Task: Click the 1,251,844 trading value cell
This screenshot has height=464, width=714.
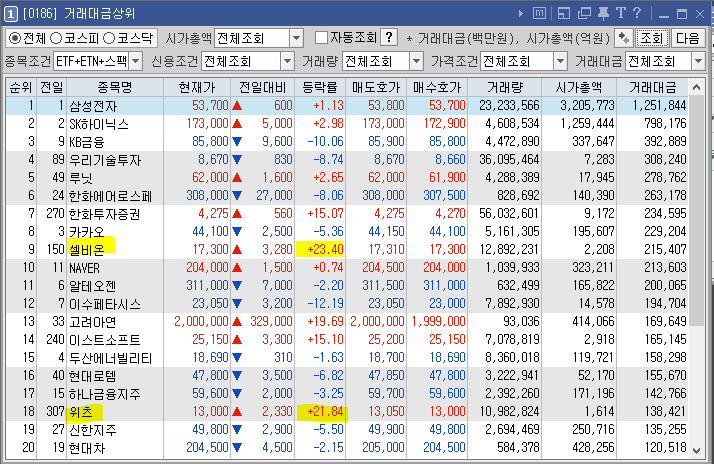Action: pyautogui.click(x=659, y=106)
